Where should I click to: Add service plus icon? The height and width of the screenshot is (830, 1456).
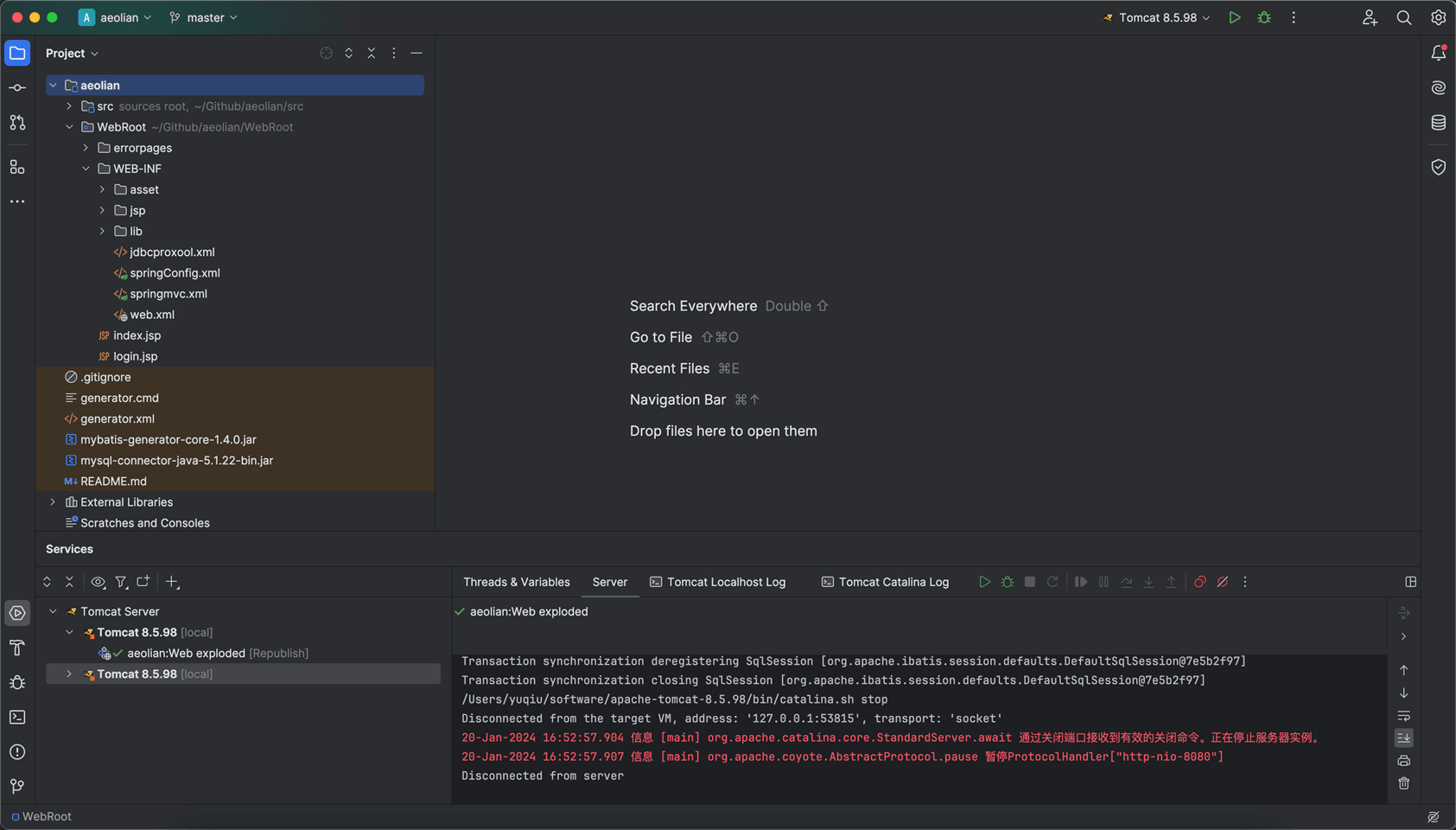[x=172, y=582]
